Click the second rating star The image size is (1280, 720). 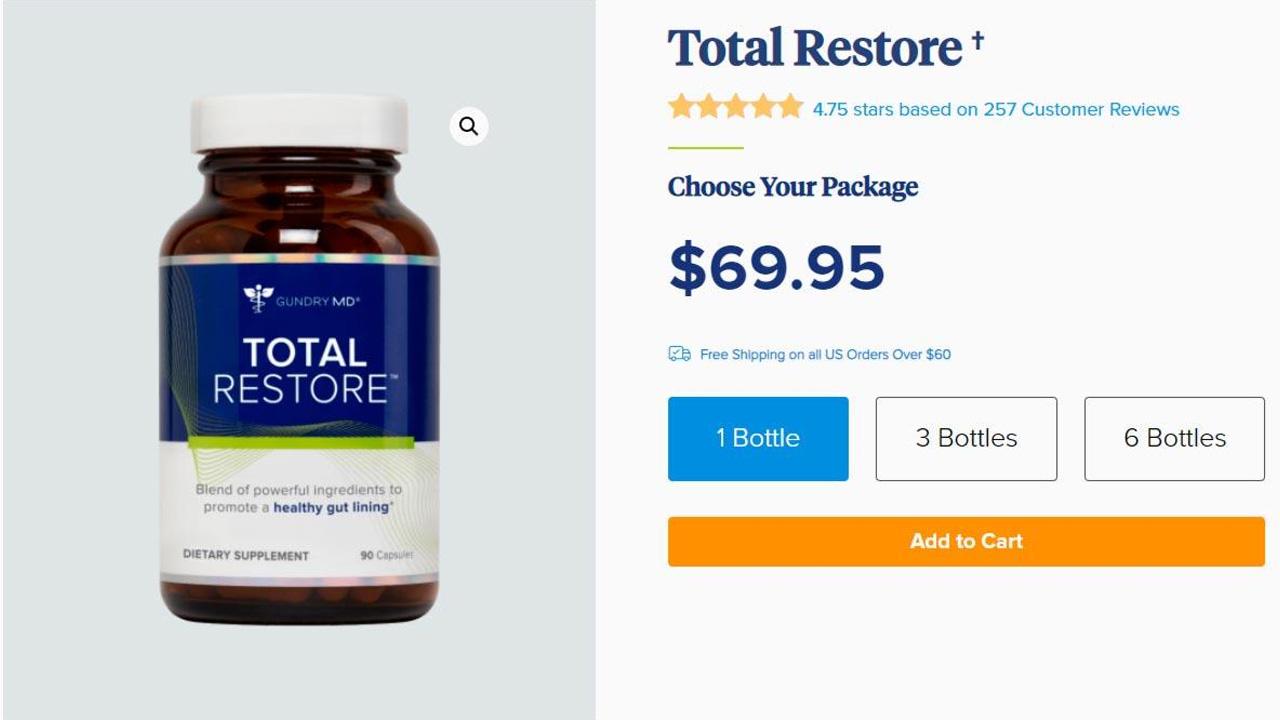point(708,106)
